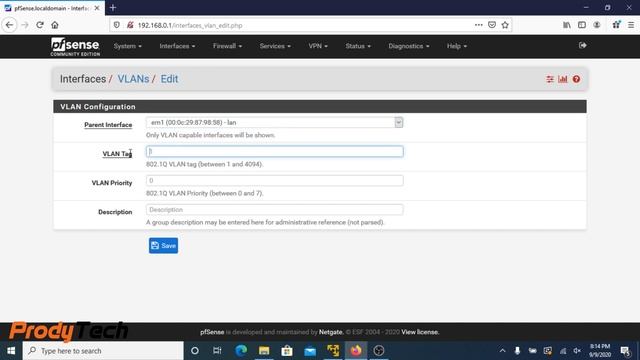This screenshot has width=640, height=360.
Task: Open Mail app from taskbar
Action: click(x=310, y=351)
